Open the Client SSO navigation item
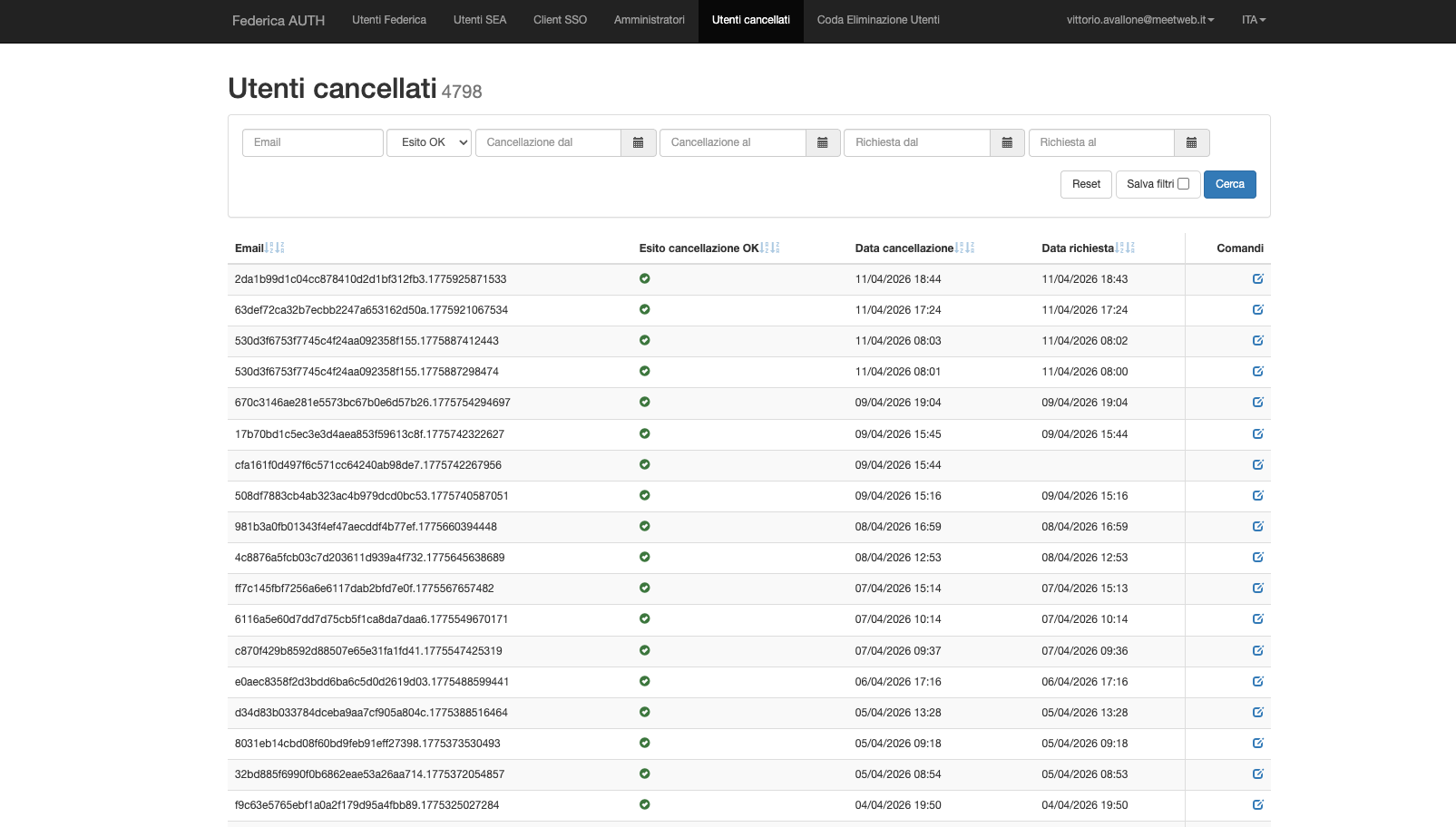Screen dimensions: 1456x827 (560, 20)
